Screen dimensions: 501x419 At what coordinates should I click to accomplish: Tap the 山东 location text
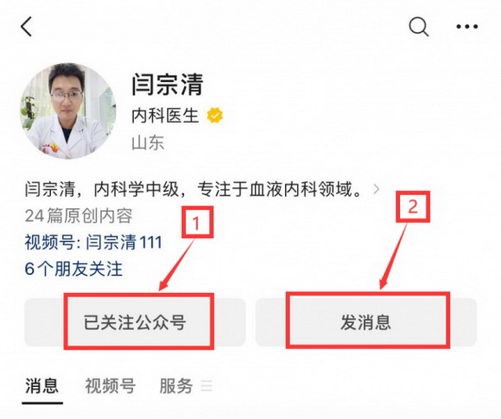148,143
